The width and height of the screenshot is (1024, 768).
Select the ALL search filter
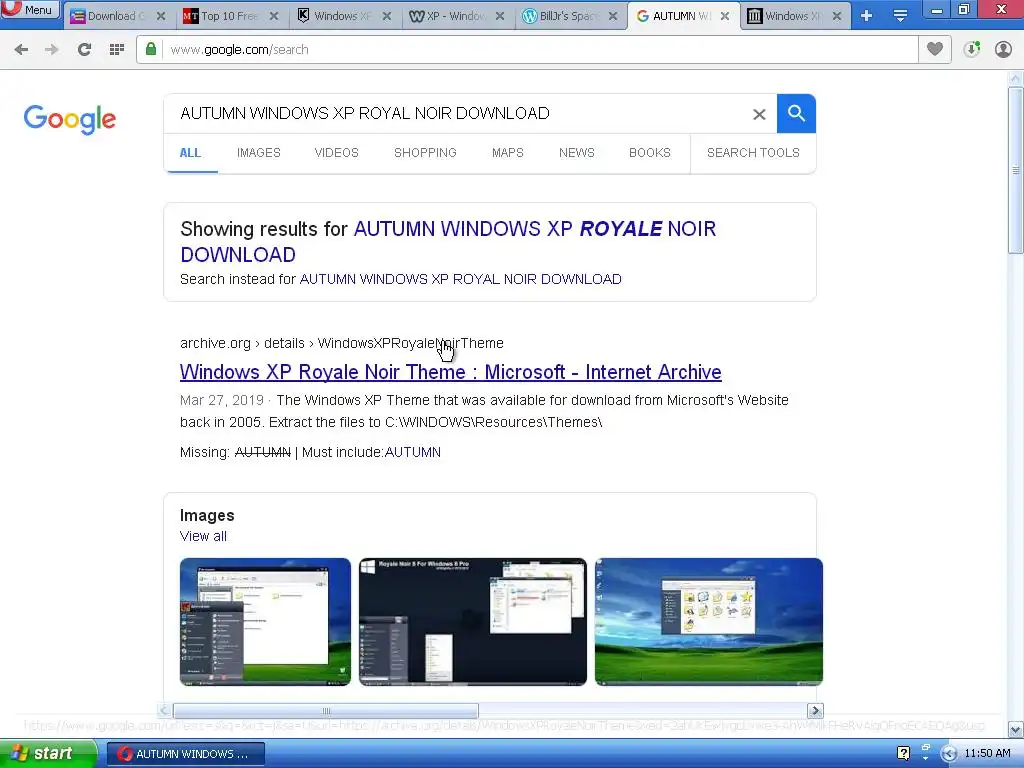[190, 153]
